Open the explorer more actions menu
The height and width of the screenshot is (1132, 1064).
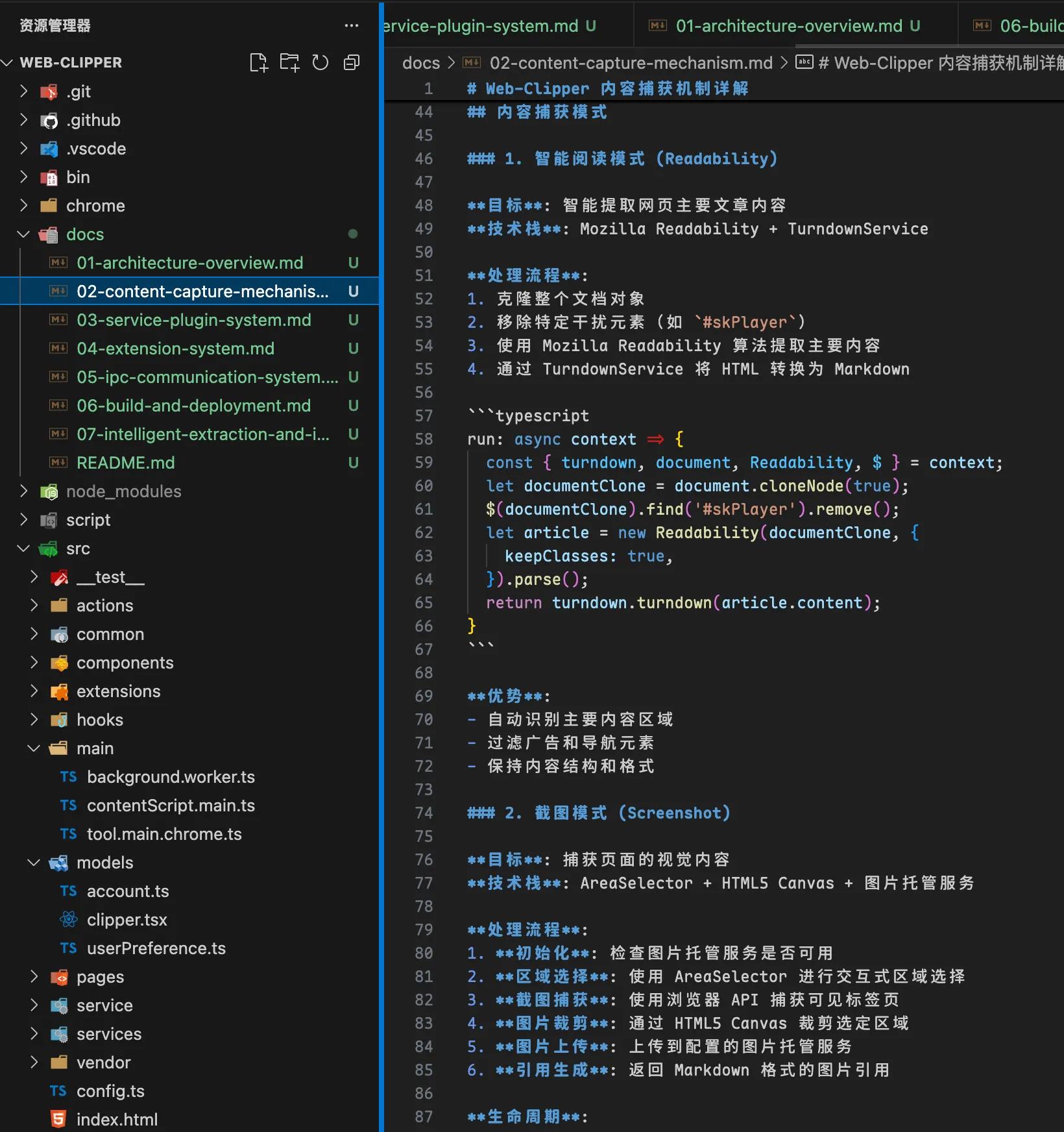pyautogui.click(x=352, y=26)
